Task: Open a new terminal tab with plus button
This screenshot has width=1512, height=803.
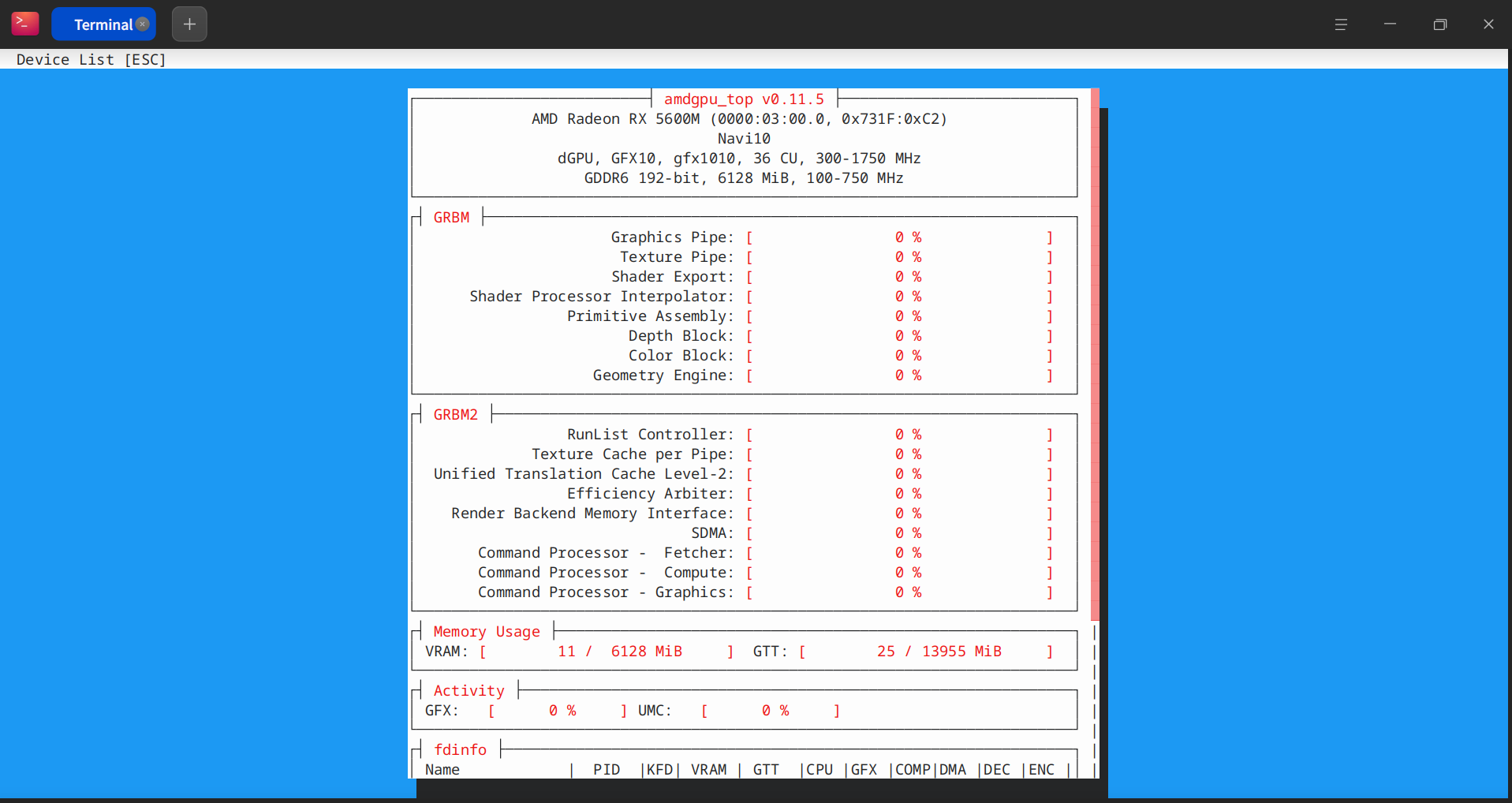Action: click(x=189, y=24)
